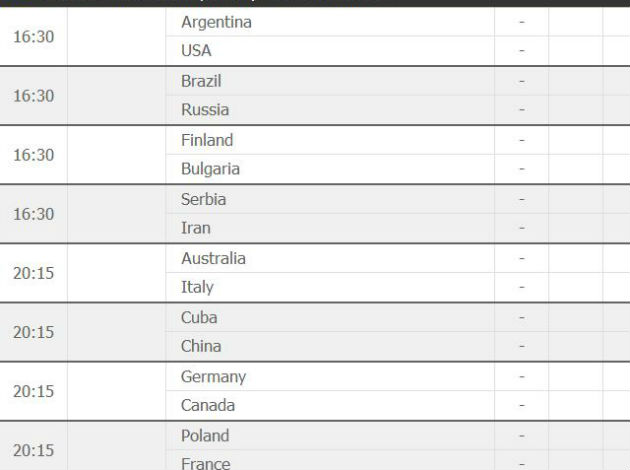Select the Finland team entry
630x470 pixels.
pos(207,140)
